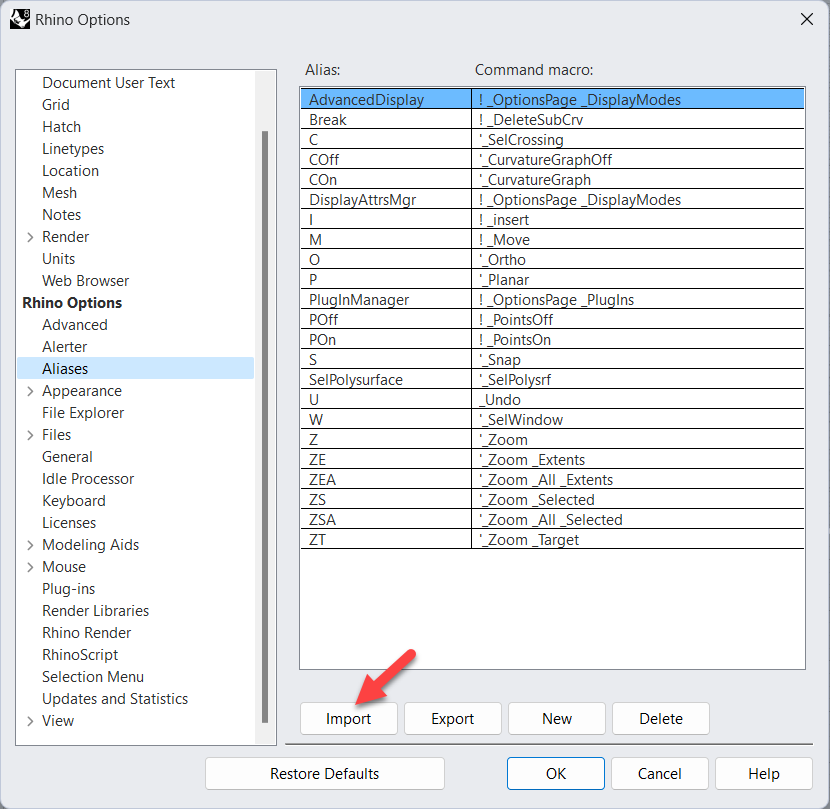Delete the selected alias

point(661,718)
